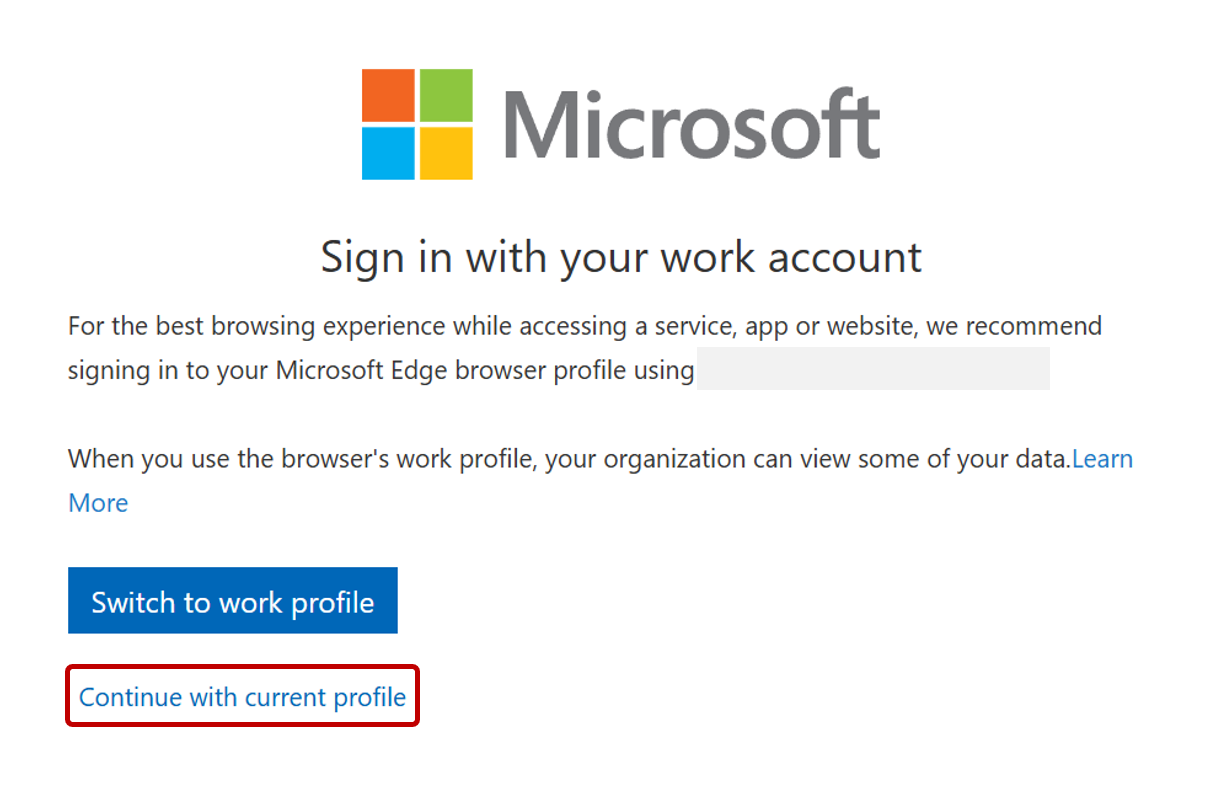Click the word "Learn" at line end
Screen dimensions: 1221x793
tap(1102, 460)
